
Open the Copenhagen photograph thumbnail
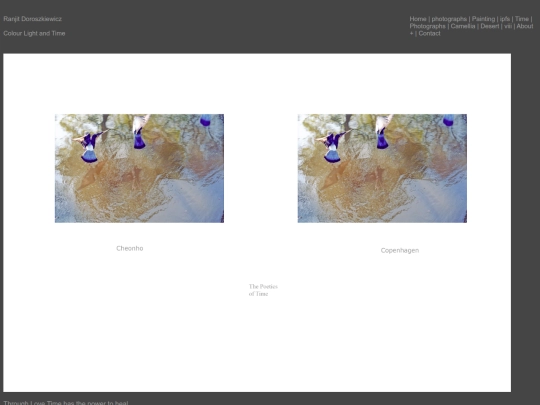[382, 168]
